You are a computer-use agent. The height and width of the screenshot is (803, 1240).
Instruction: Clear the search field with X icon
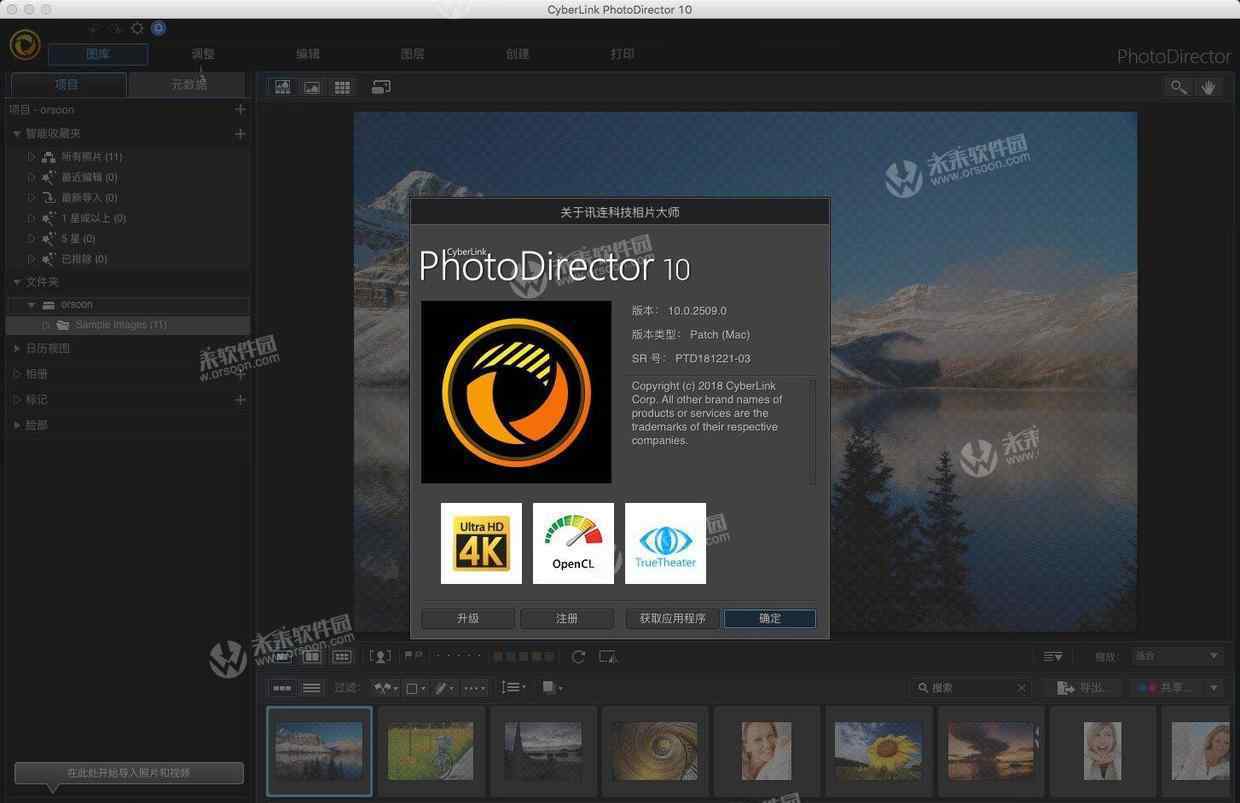[x=1021, y=688]
